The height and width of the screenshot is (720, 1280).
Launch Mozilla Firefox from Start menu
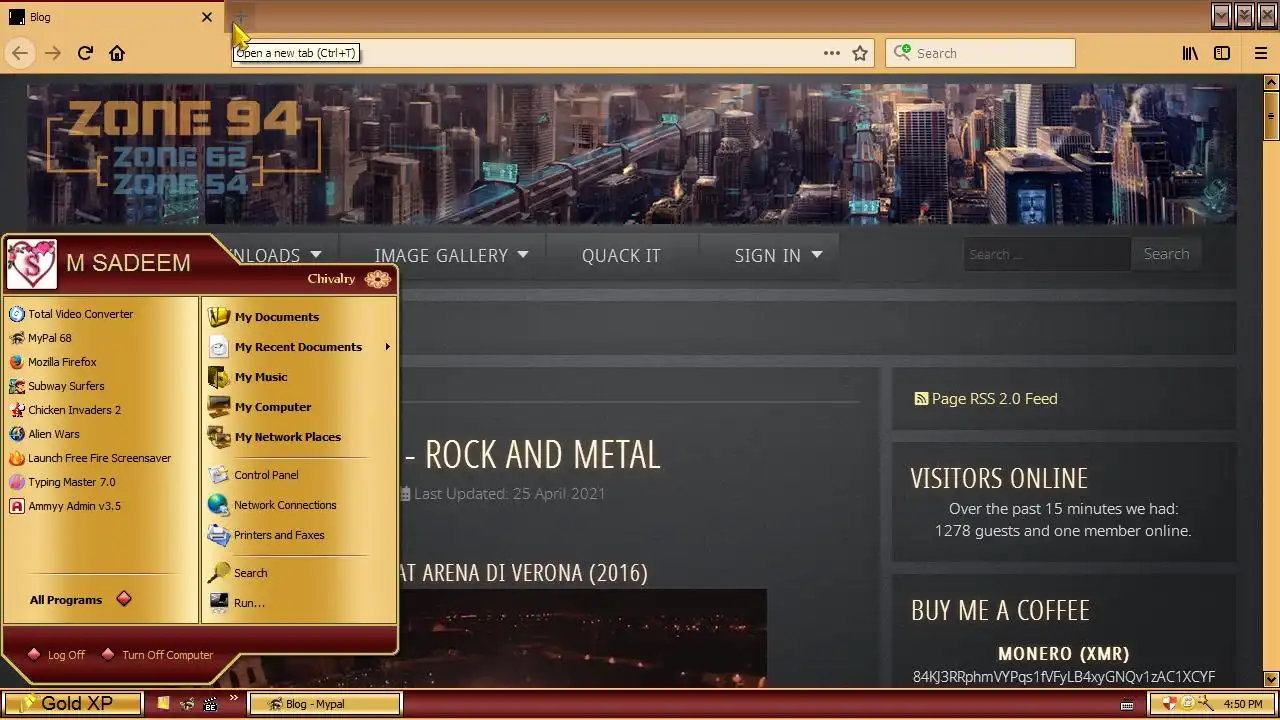coord(53,362)
